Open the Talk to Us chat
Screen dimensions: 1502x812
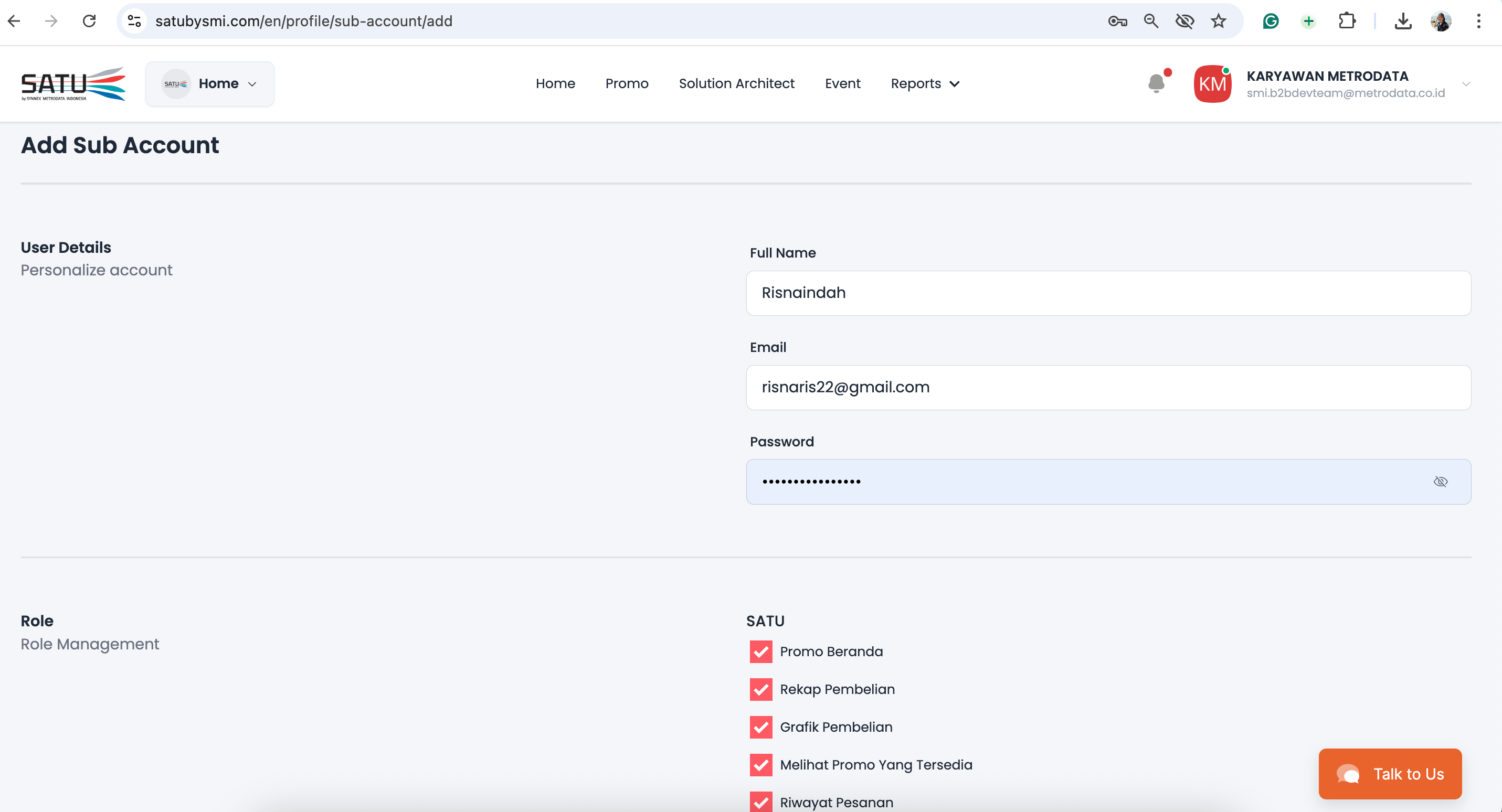pos(1390,774)
